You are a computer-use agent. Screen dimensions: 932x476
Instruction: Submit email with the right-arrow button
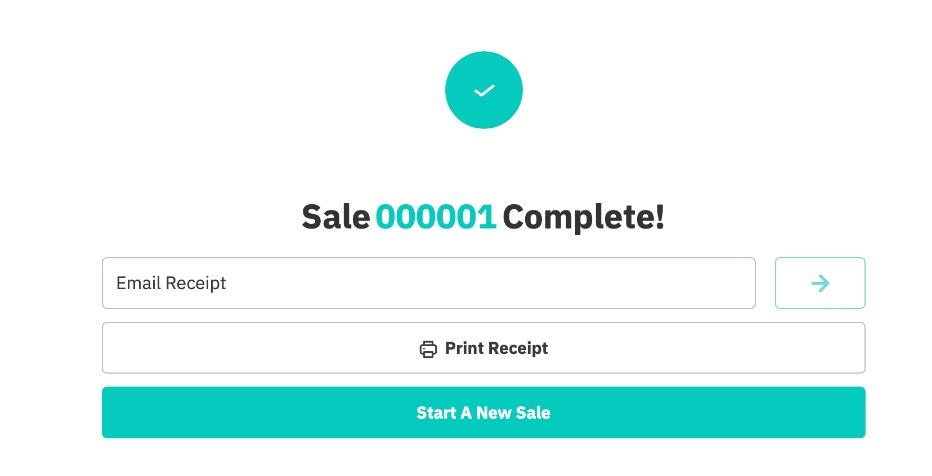[x=820, y=283]
